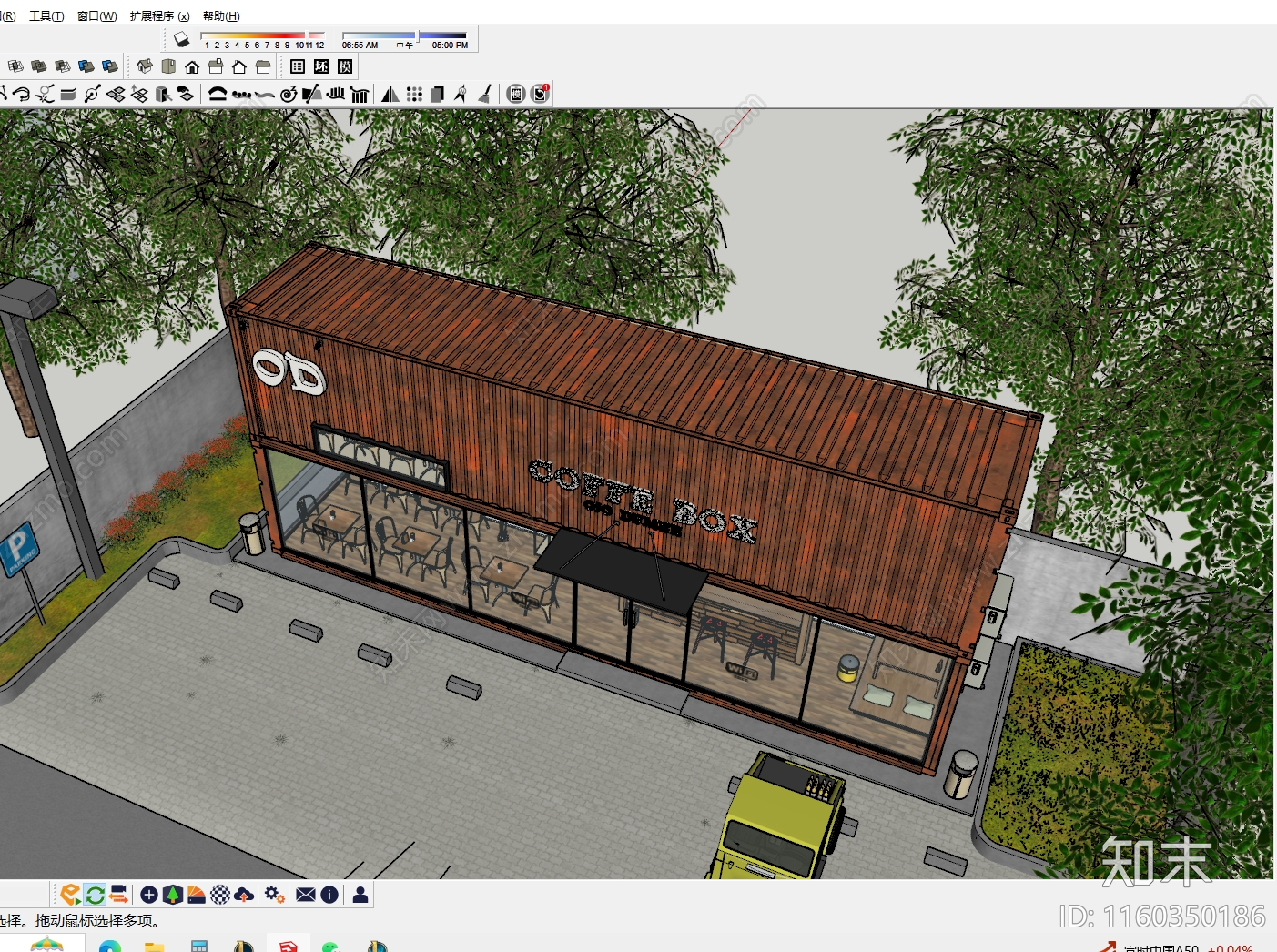Image resolution: width=1277 pixels, height=952 pixels.
Task: Switch to Front view house icon
Action: (x=192, y=66)
